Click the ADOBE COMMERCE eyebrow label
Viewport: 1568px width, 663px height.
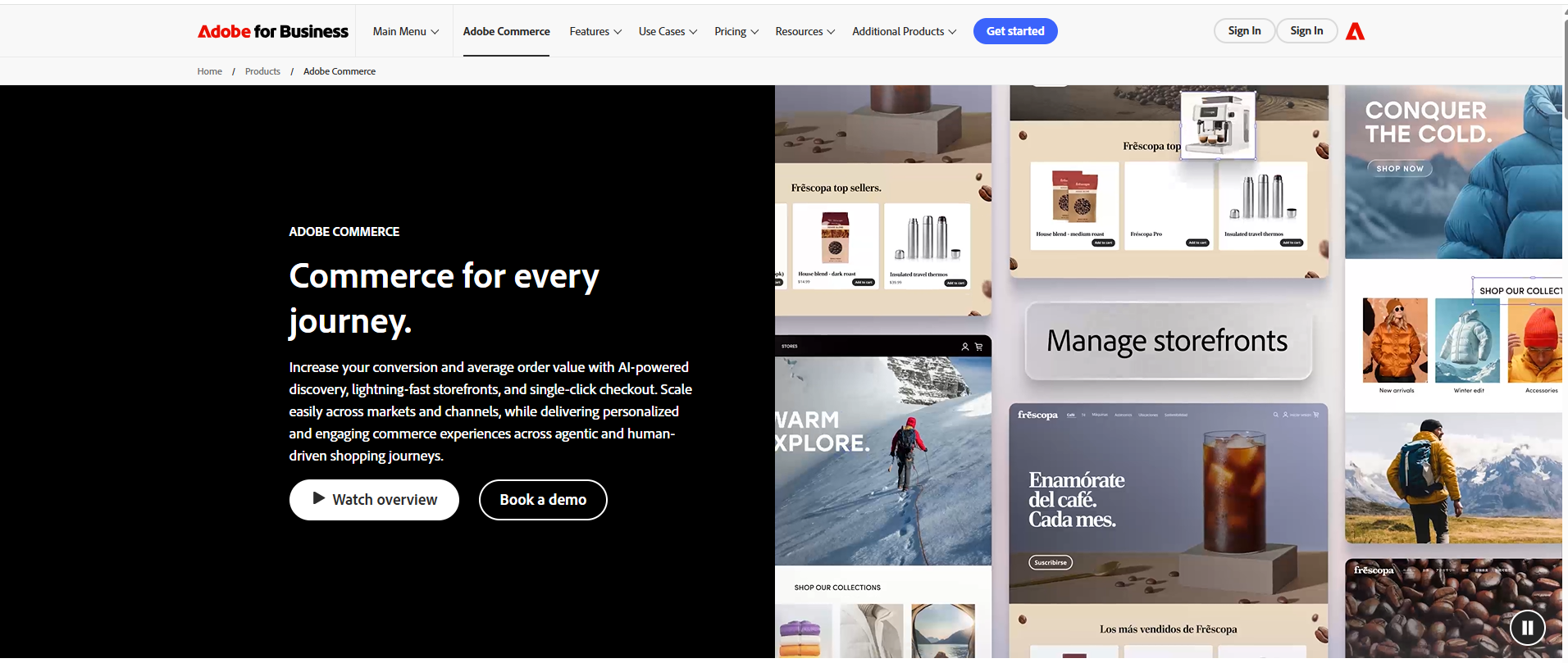click(x=344, y=232)
